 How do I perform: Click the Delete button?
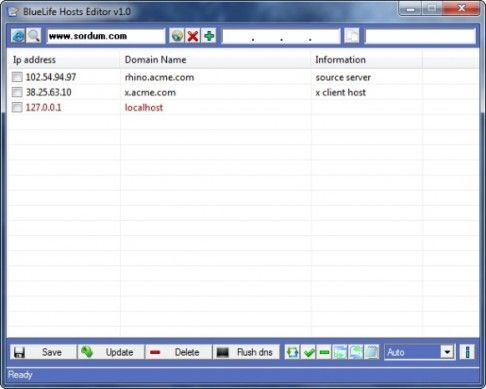pyautogui.click(x=179, y=352)
